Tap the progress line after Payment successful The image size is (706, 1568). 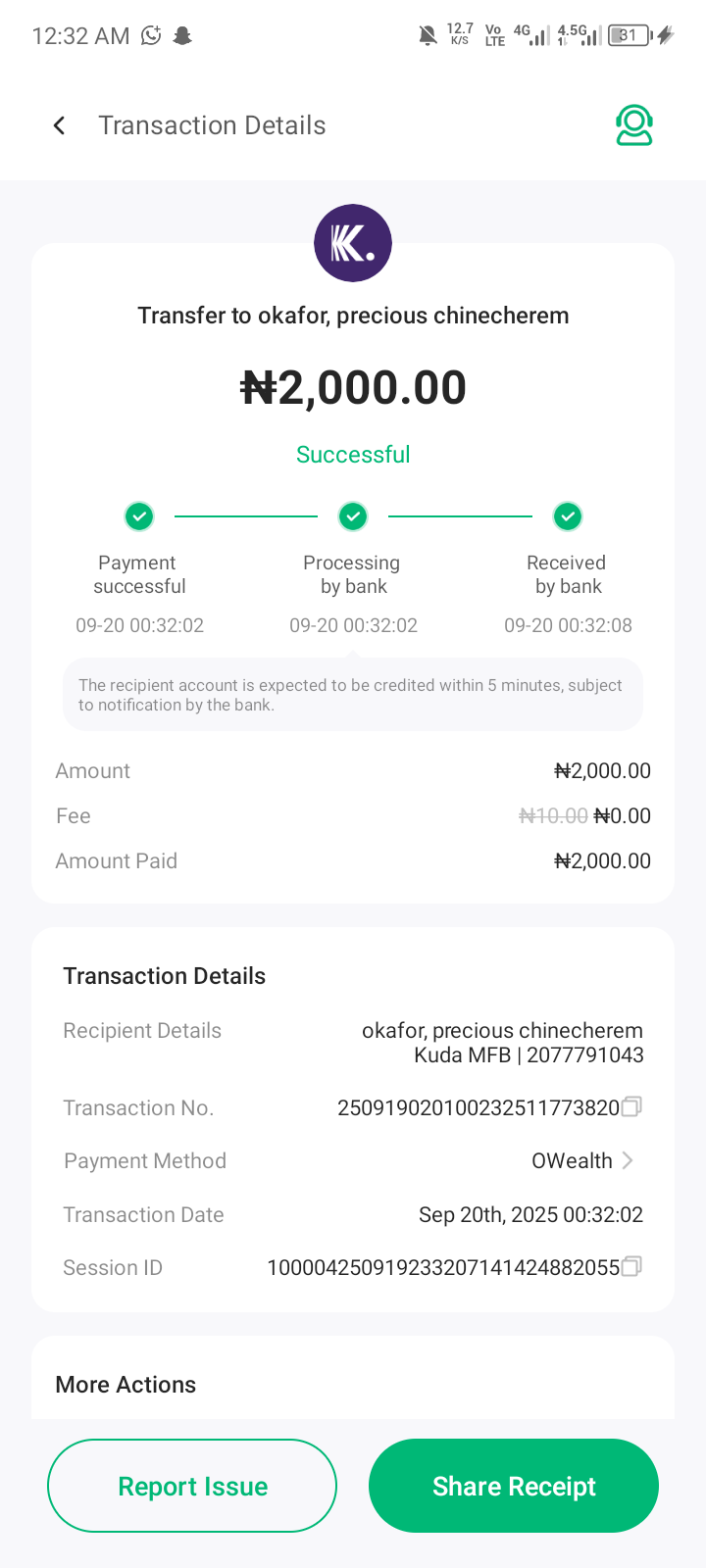click(x=246, y=515)
